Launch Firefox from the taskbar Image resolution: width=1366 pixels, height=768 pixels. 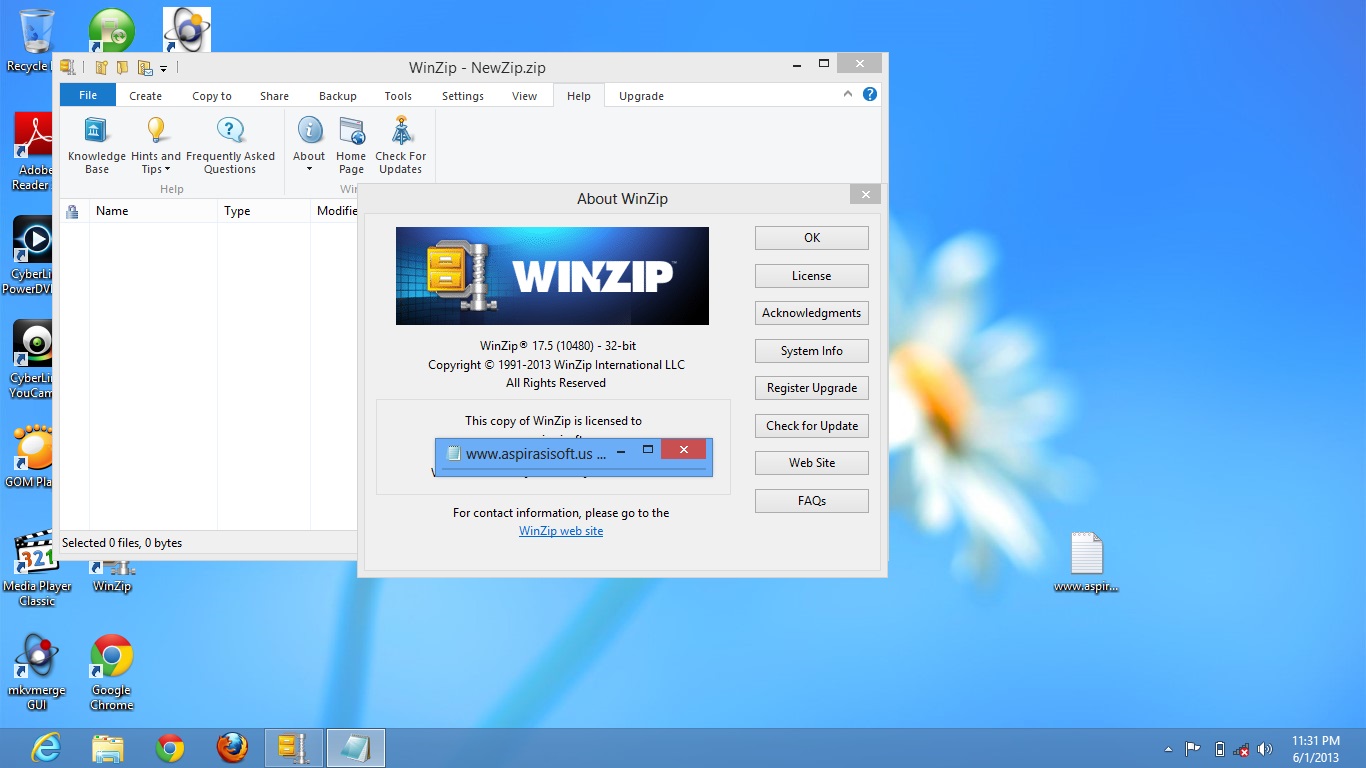click(x=232, y=748)
